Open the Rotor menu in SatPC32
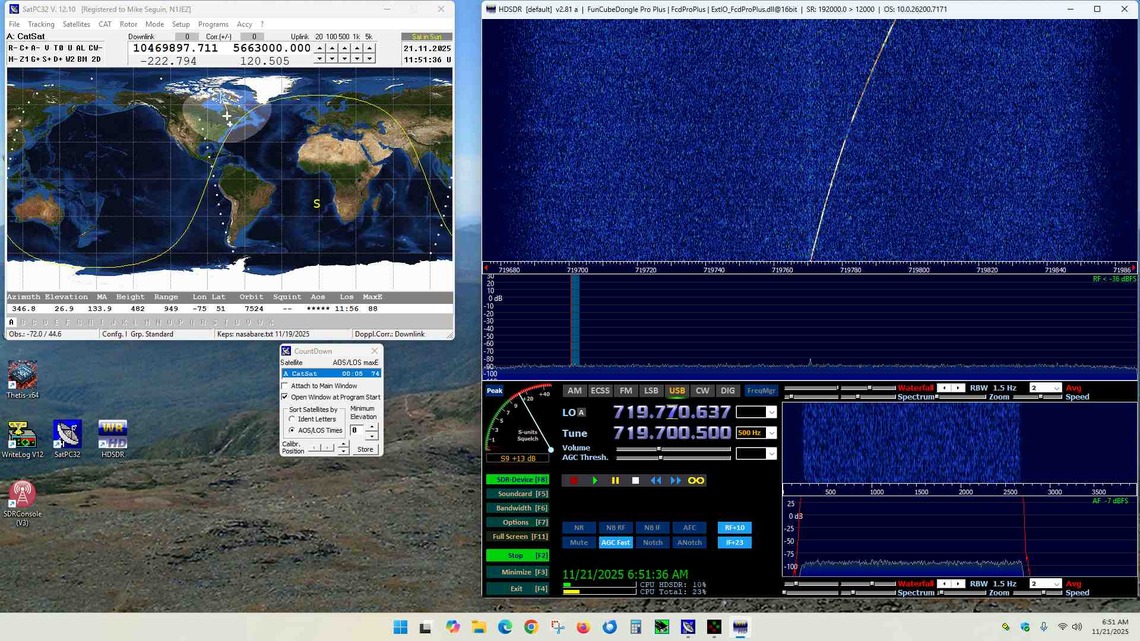The height and width of the screenshot is (641, 1140). (128, 24)
